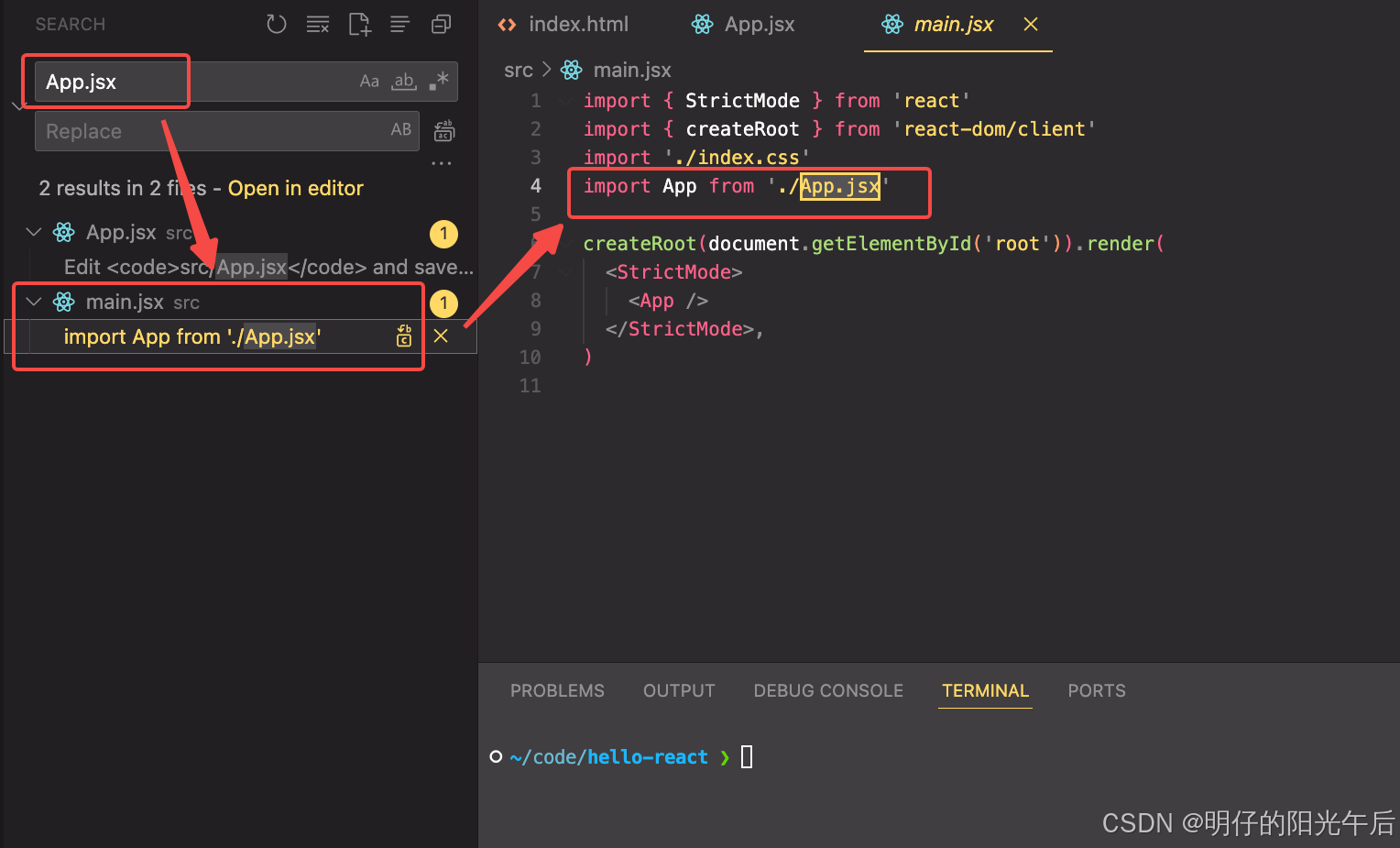
Task: Click index.html tab file icon
Action: (x=507, y=25)
